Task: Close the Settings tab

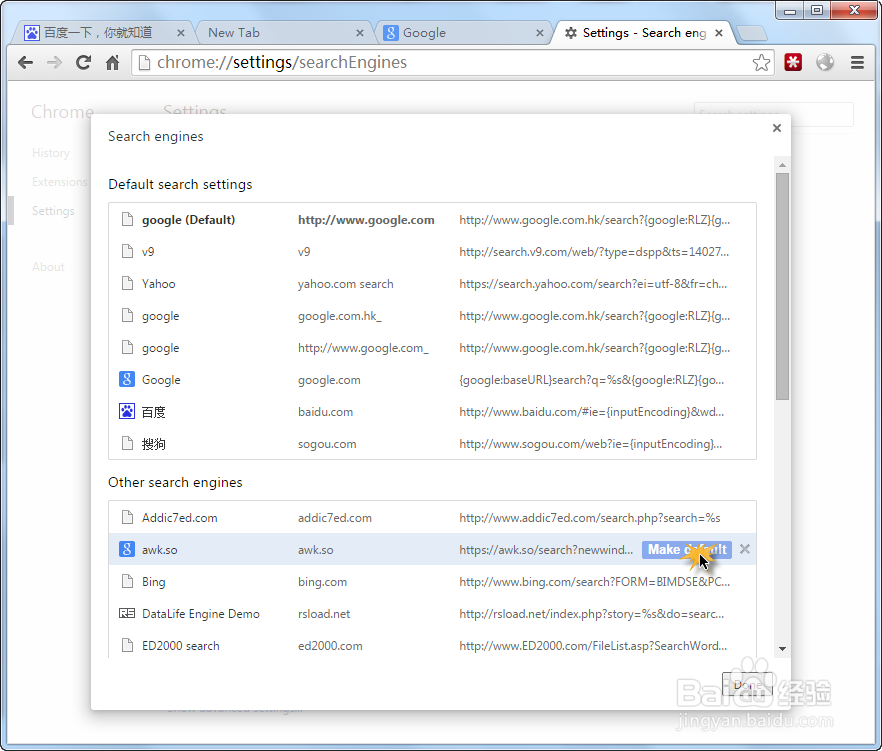Action: tap(719, 33)
